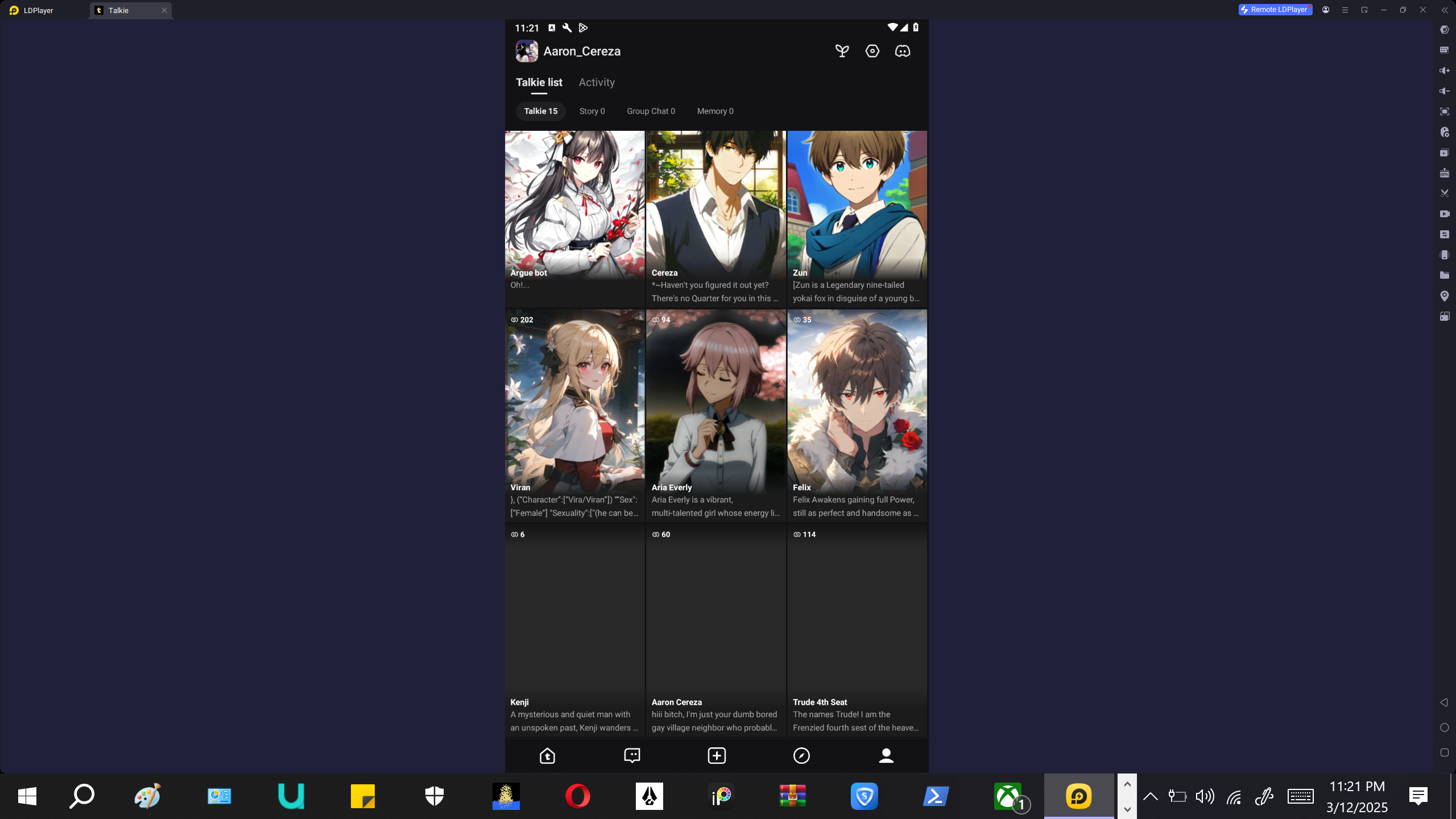
Task: Click the Aaron_Cereza username in header
Action: pyautogui.click(x=582, y=51)
